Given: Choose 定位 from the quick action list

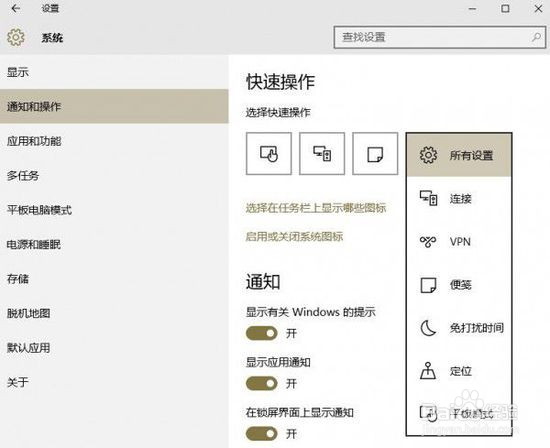Looking at the screenshot, I should coord(459,371).
